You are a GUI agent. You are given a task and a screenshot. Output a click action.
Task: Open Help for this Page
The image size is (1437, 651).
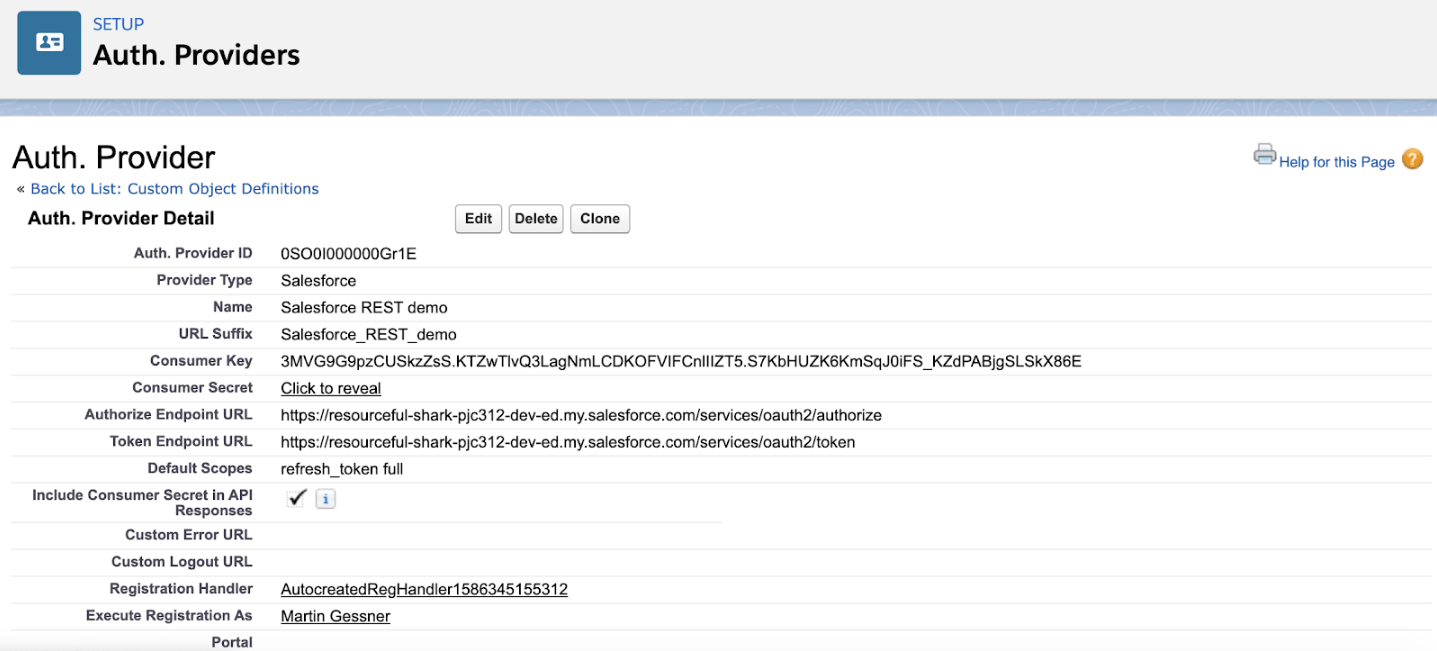tap(1337, 161)
